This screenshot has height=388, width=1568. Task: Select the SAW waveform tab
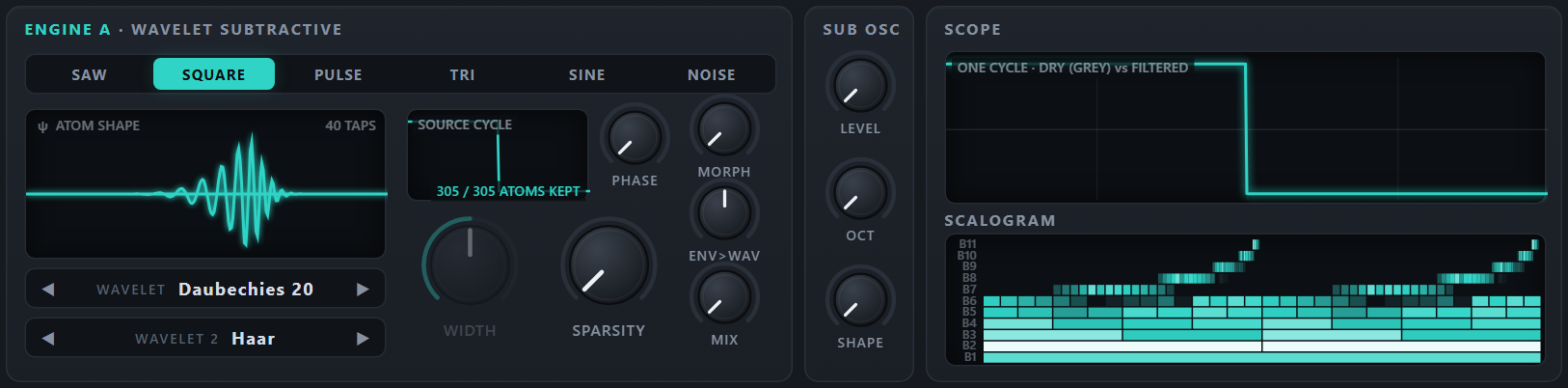[x=90, y=74]
